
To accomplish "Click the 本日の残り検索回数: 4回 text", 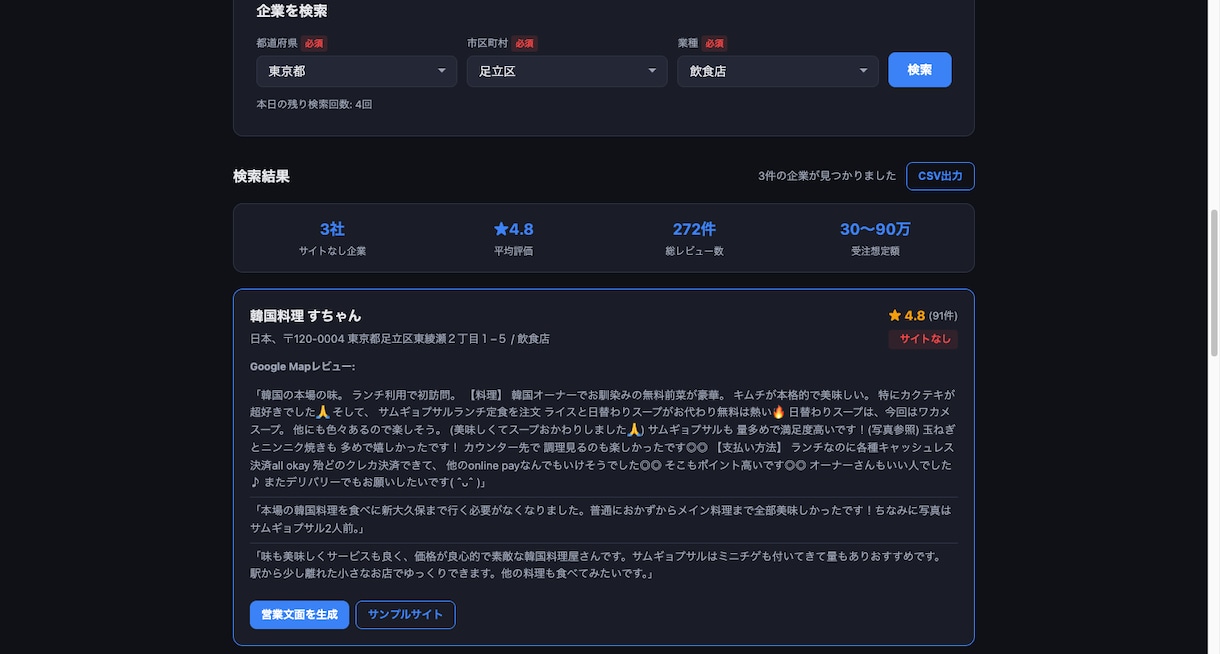I will pyautogui.click(x=314, y=104).
